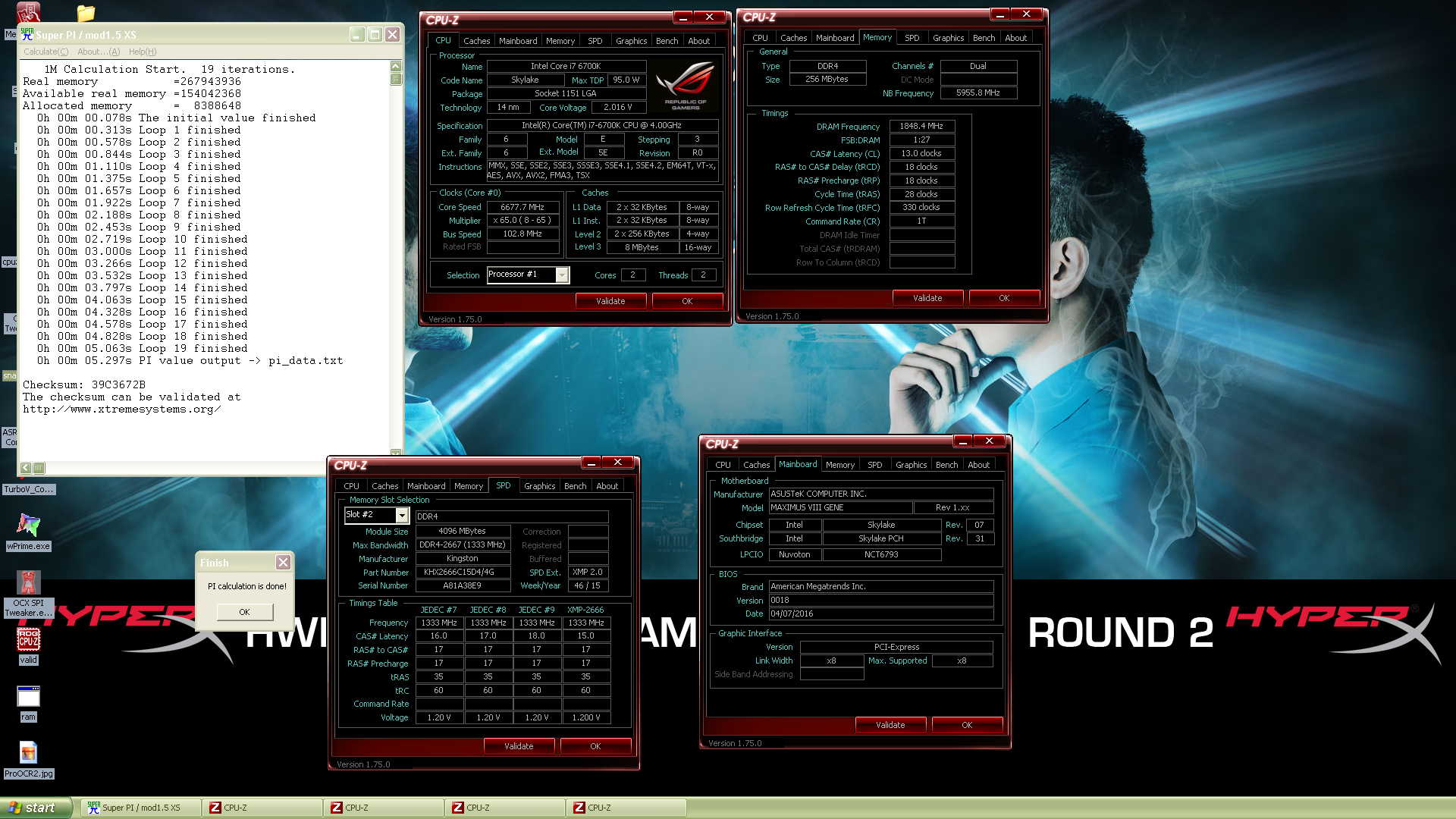Select last CPU-Z taskbar button

pos(626,808)
